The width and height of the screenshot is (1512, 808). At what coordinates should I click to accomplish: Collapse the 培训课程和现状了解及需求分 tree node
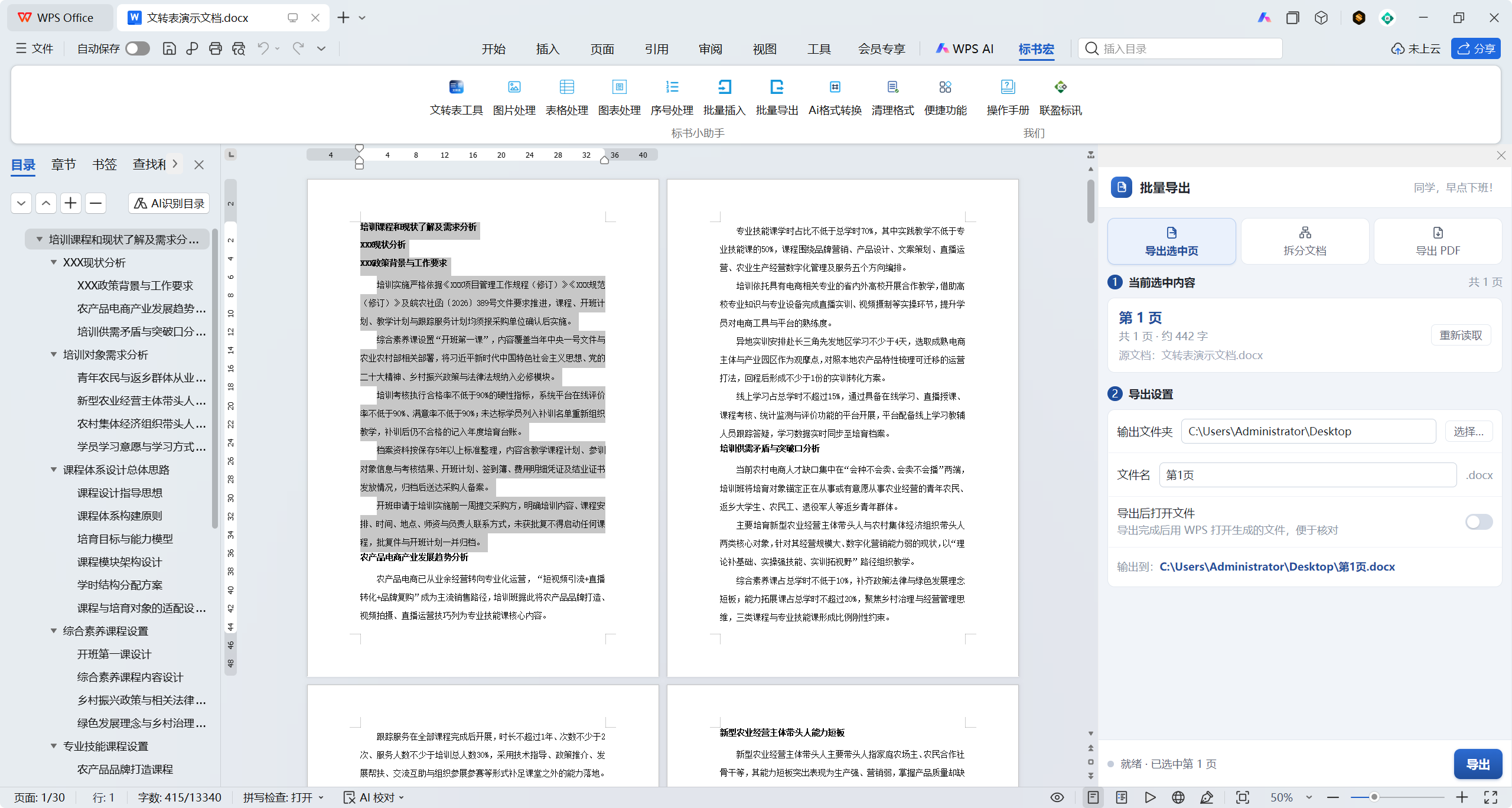pyautogui.click(x=40, y=239)
